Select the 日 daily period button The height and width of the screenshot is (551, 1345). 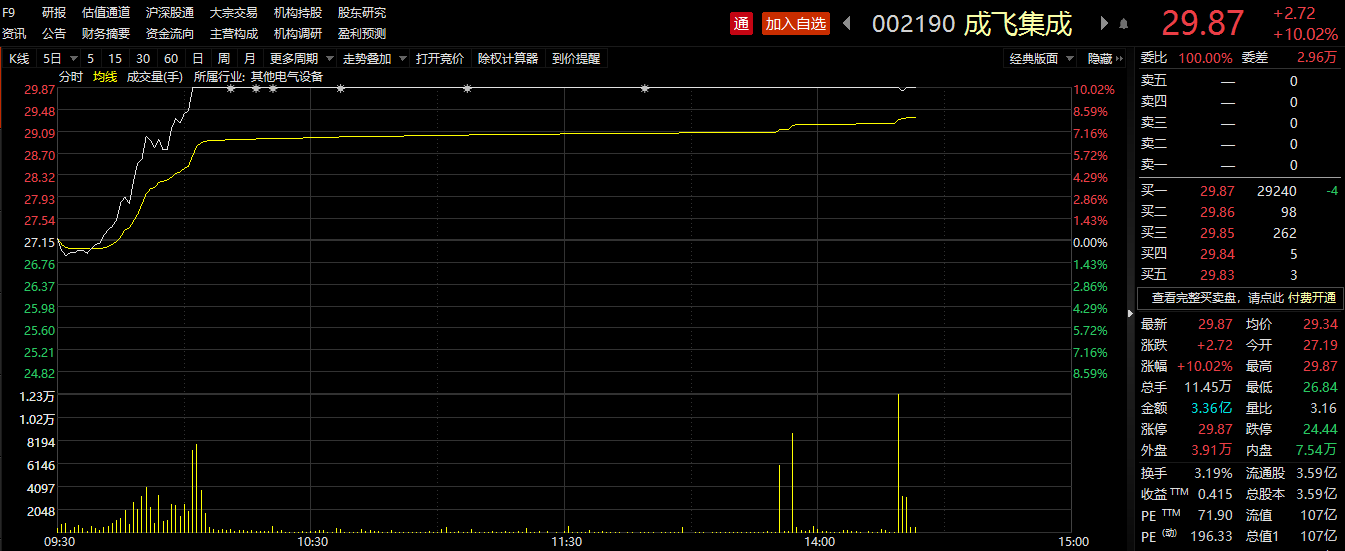coord(197,58)
